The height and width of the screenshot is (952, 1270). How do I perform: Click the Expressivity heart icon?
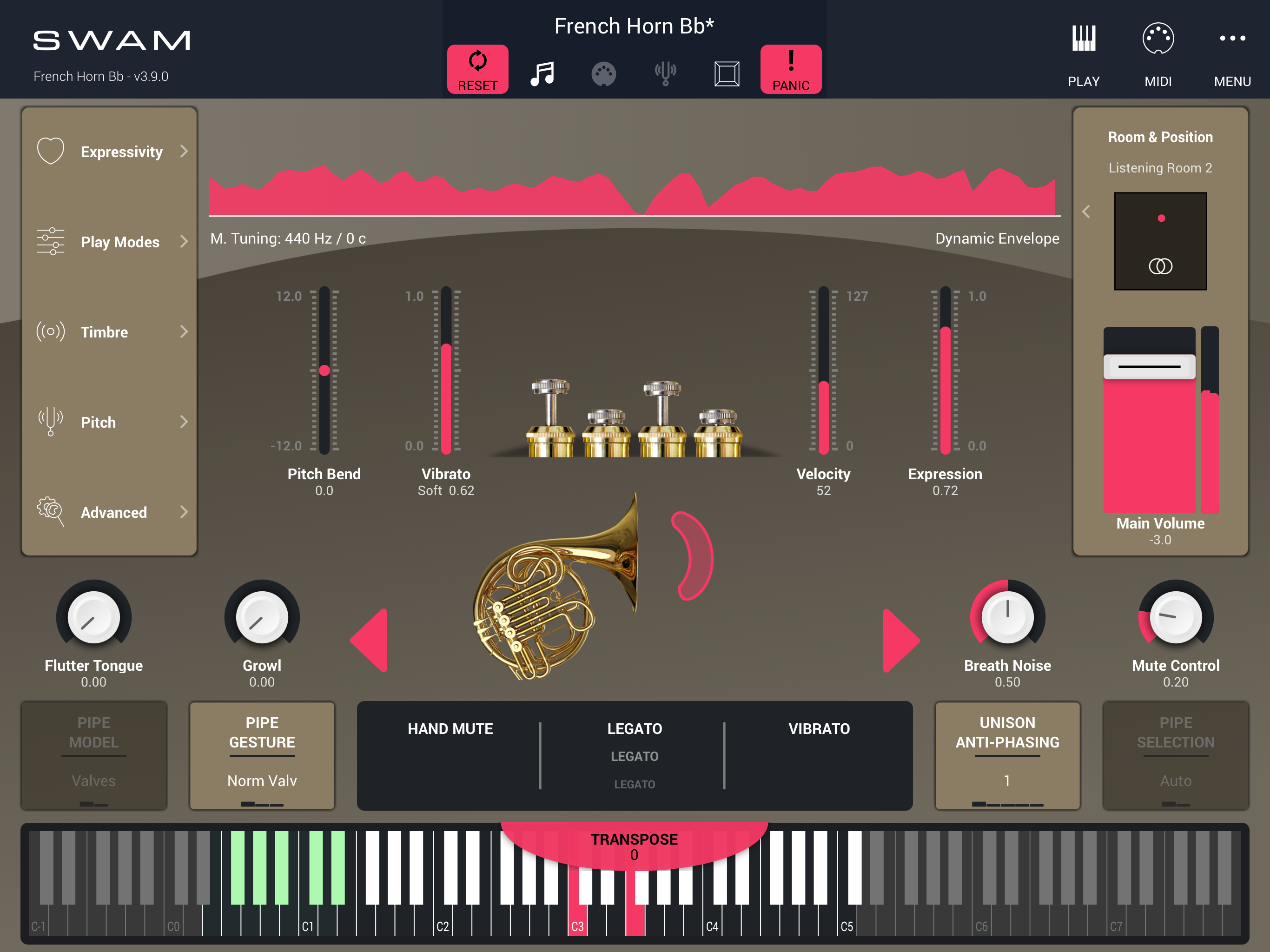[51, 151]
